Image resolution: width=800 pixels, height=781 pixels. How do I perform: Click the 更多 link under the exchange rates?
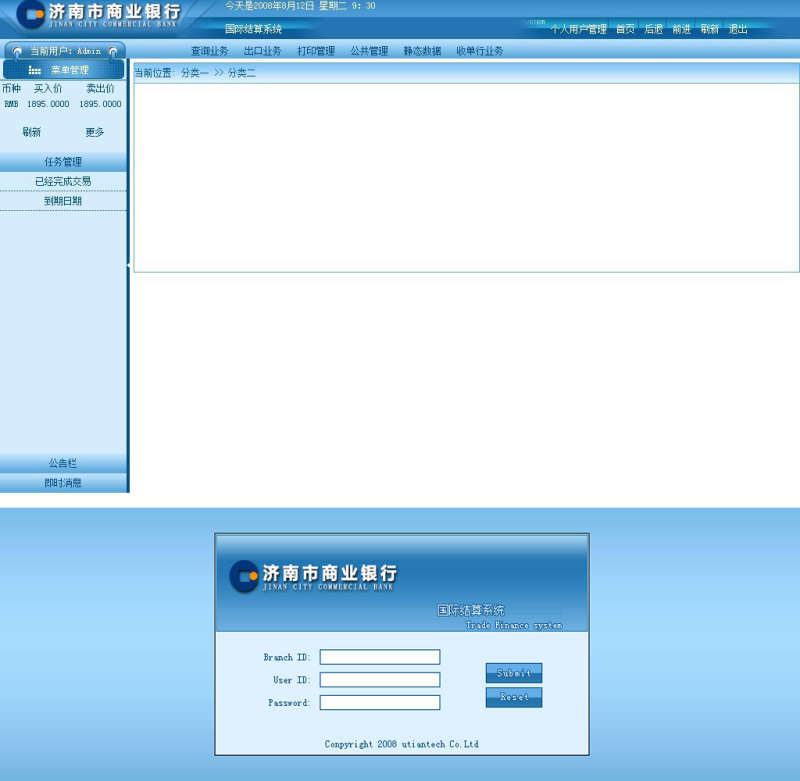point(95,131)
